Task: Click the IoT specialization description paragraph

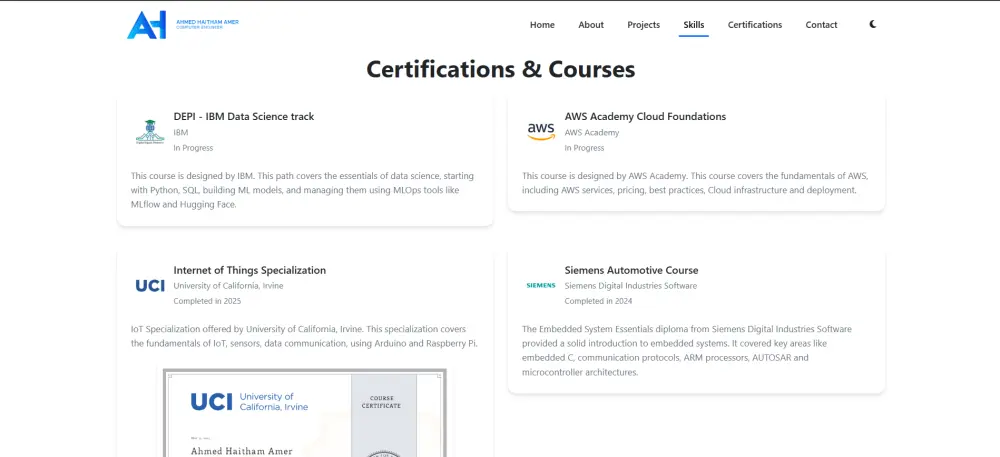Action: pyautogui.click(x=304, y=337)
